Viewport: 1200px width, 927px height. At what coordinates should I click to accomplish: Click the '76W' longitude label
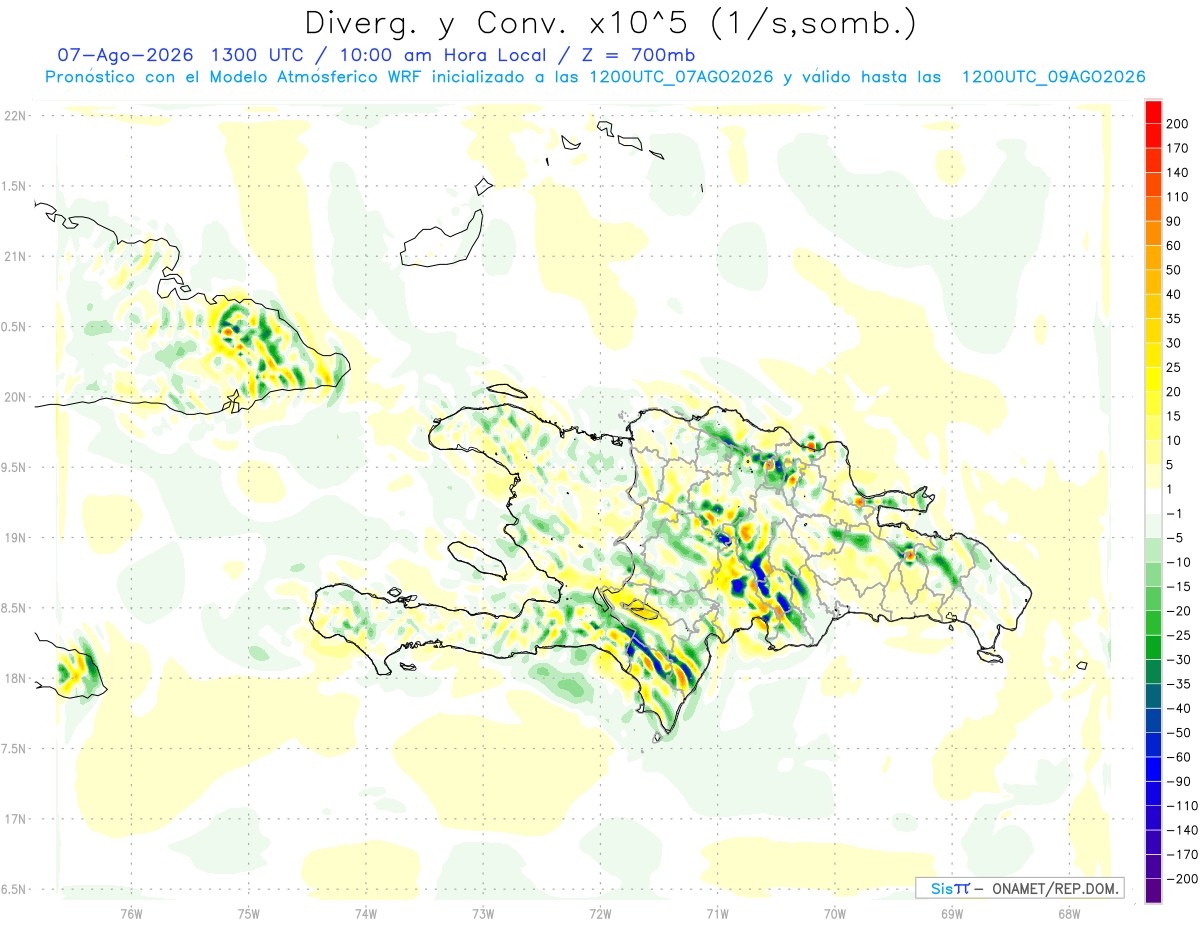[x=131, y=912]
